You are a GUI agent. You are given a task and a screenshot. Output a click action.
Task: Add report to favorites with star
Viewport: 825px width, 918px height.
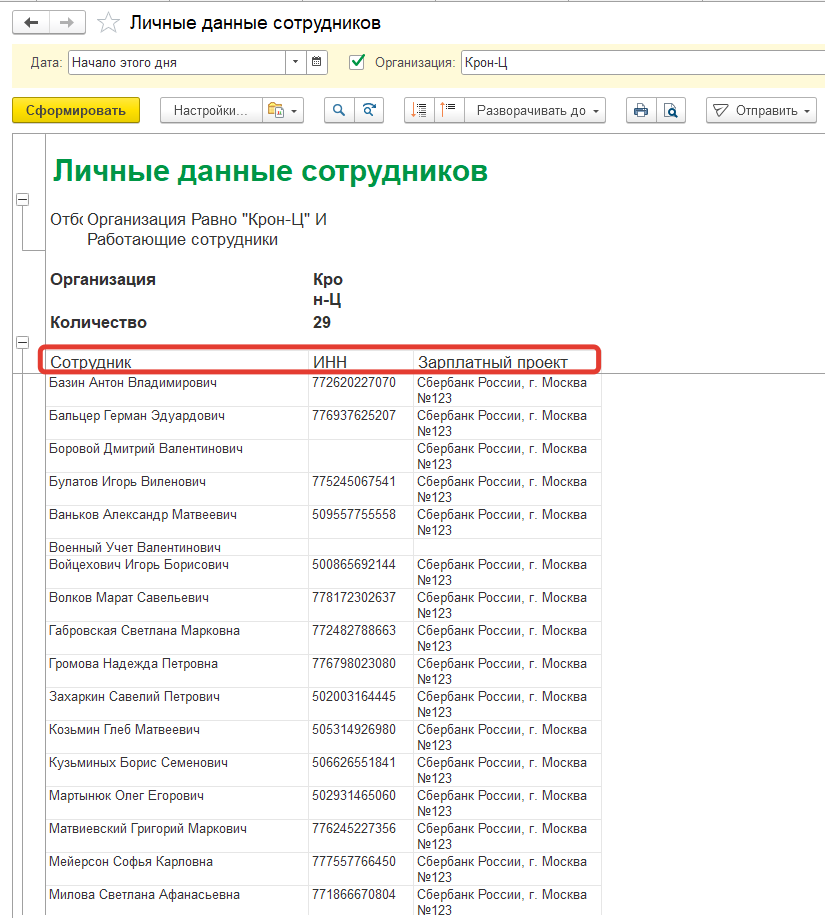tap(109, 22)
